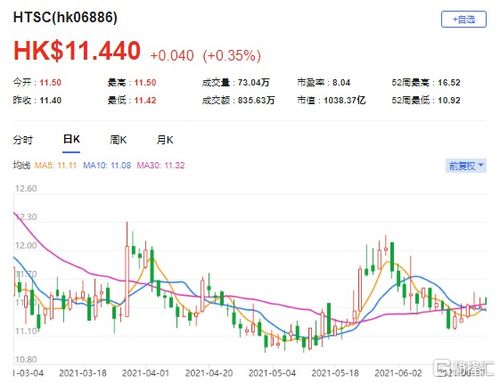Click the +0.040 price change value
This screenshot has height=383, width=500.
[172, 56]
